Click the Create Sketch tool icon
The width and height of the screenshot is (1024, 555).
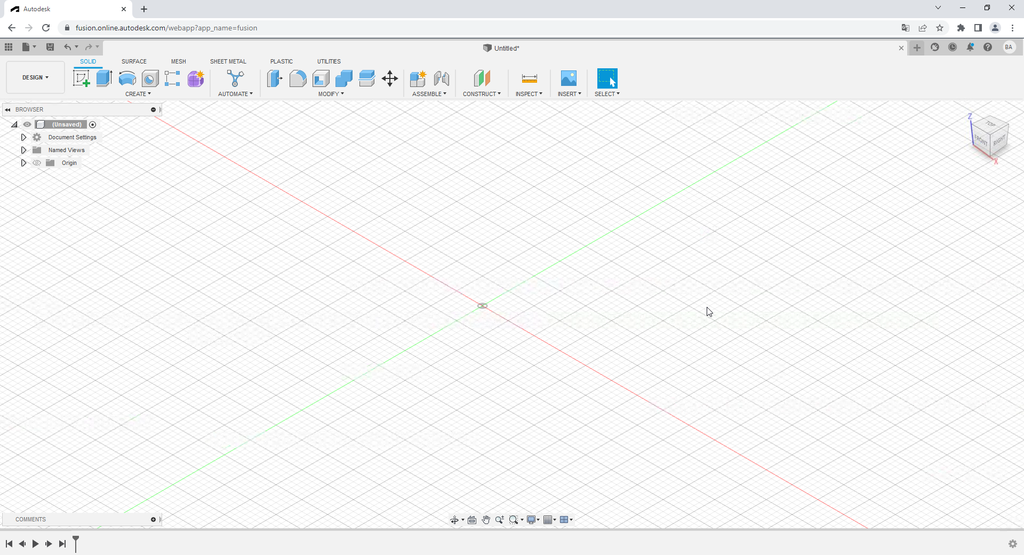click(x=82, y=78)
